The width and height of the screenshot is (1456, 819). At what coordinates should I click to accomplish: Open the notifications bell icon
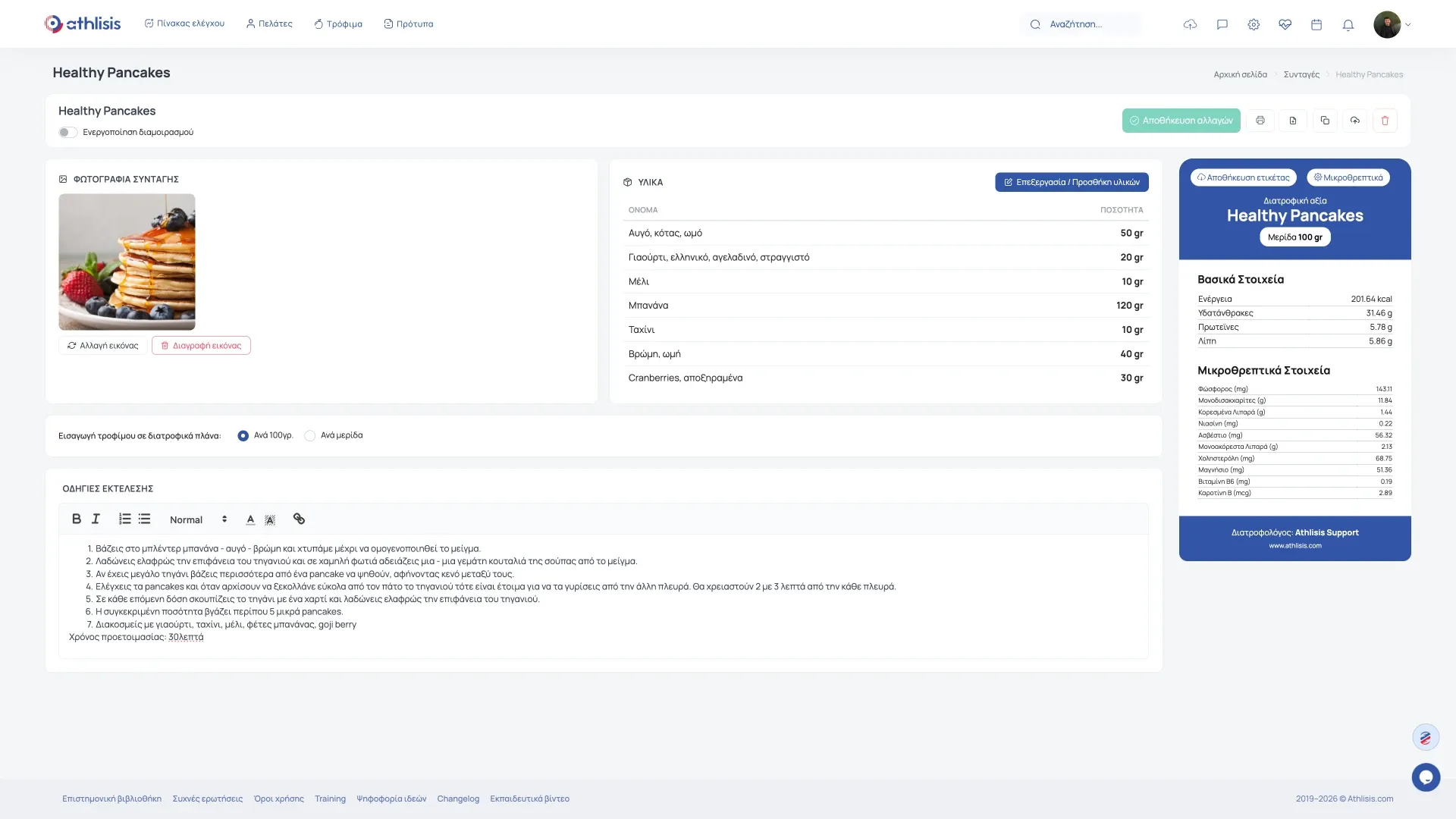pos(1348,25)
